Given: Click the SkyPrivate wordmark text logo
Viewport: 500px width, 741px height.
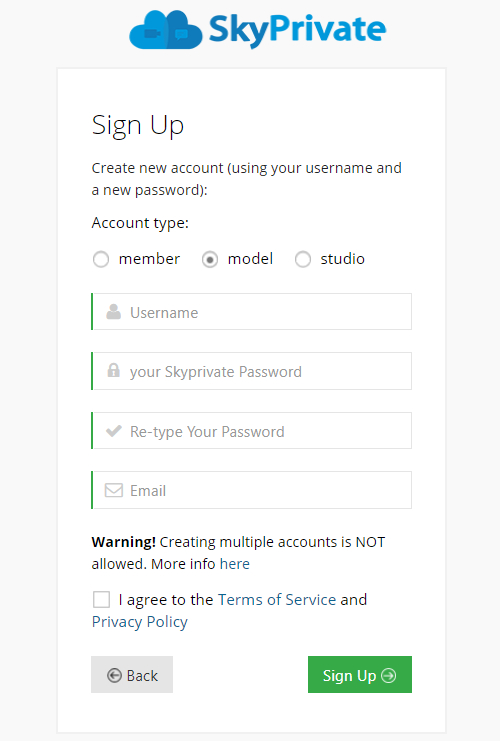Looking at the screenshot, I should (297, 30).
